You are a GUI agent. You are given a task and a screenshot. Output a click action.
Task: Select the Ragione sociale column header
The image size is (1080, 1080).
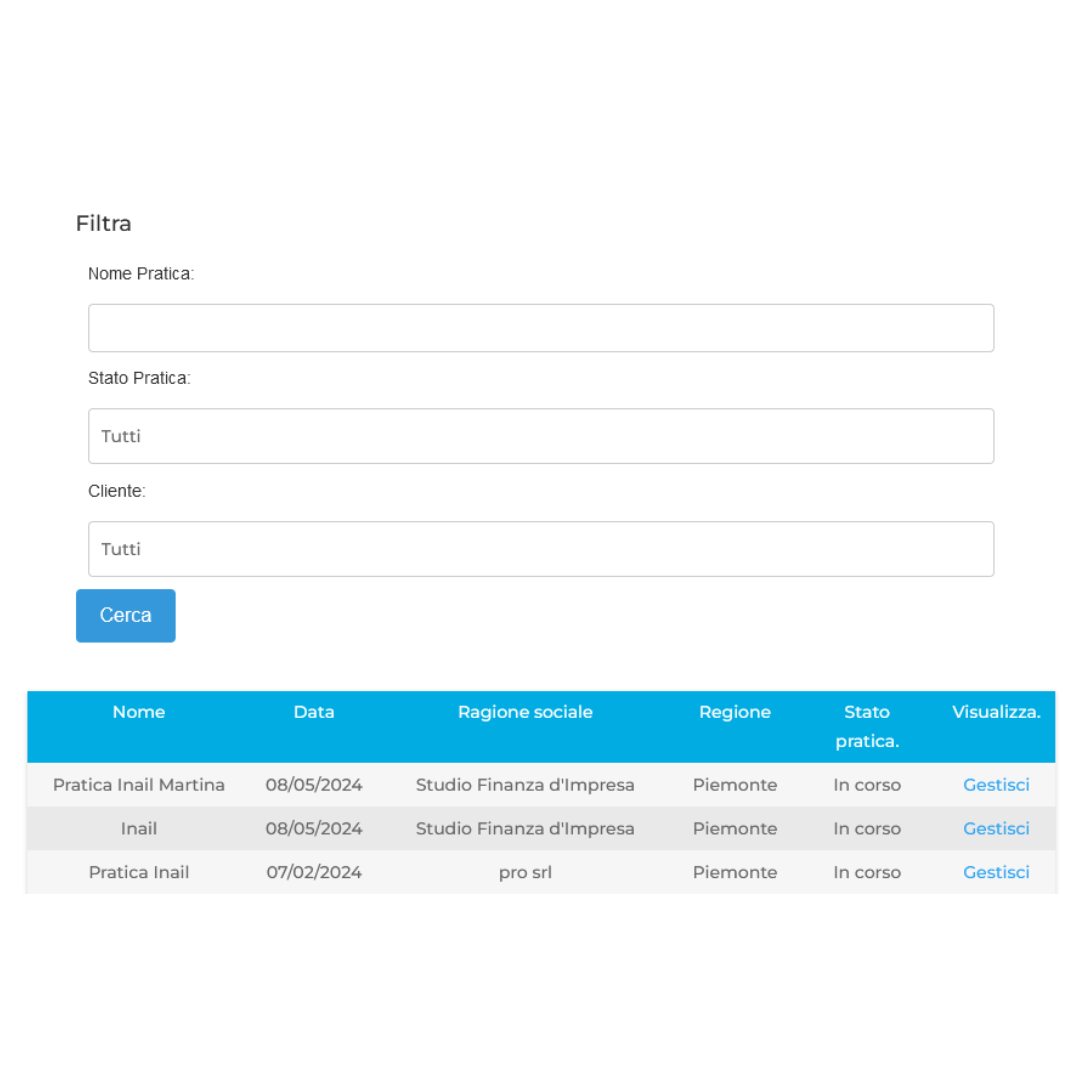[x=525, y=712]
